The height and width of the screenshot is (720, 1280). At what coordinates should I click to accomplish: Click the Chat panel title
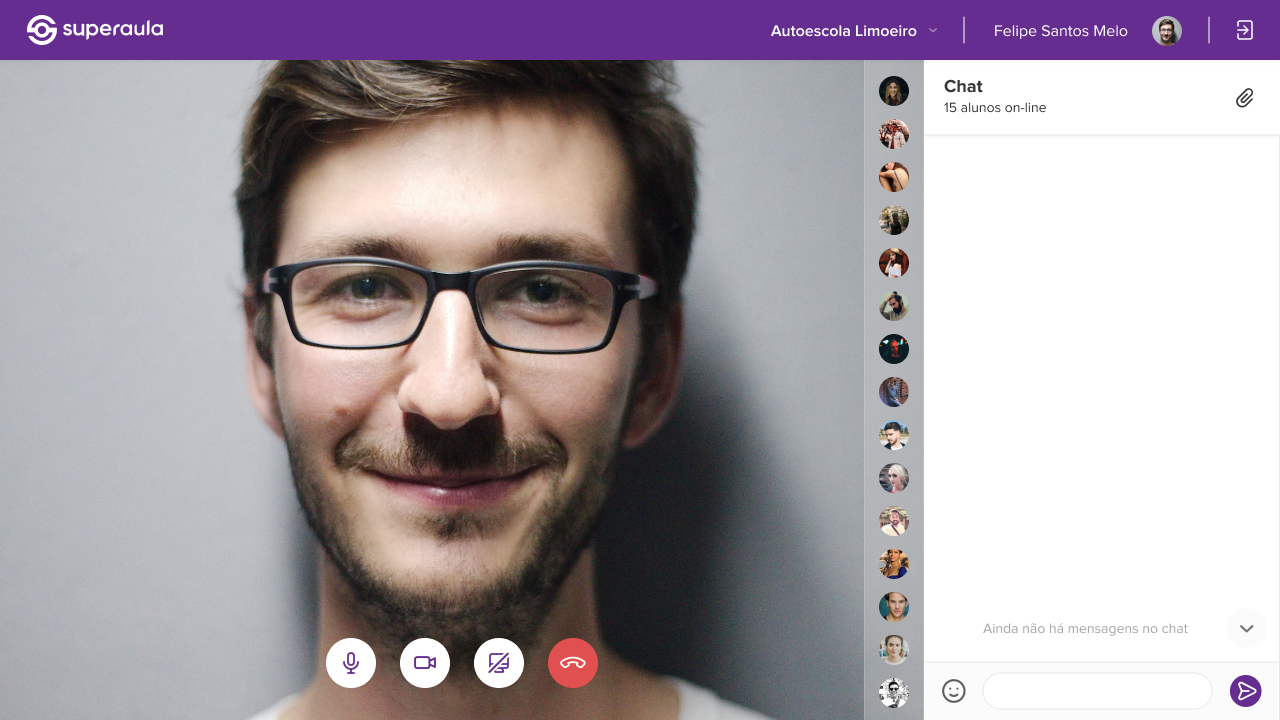coord(963,86)
